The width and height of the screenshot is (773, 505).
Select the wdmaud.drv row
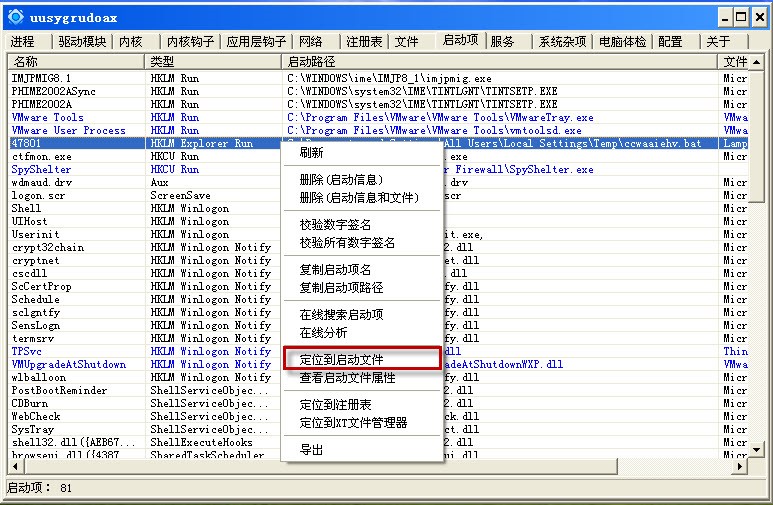click(x=379, y=182)
